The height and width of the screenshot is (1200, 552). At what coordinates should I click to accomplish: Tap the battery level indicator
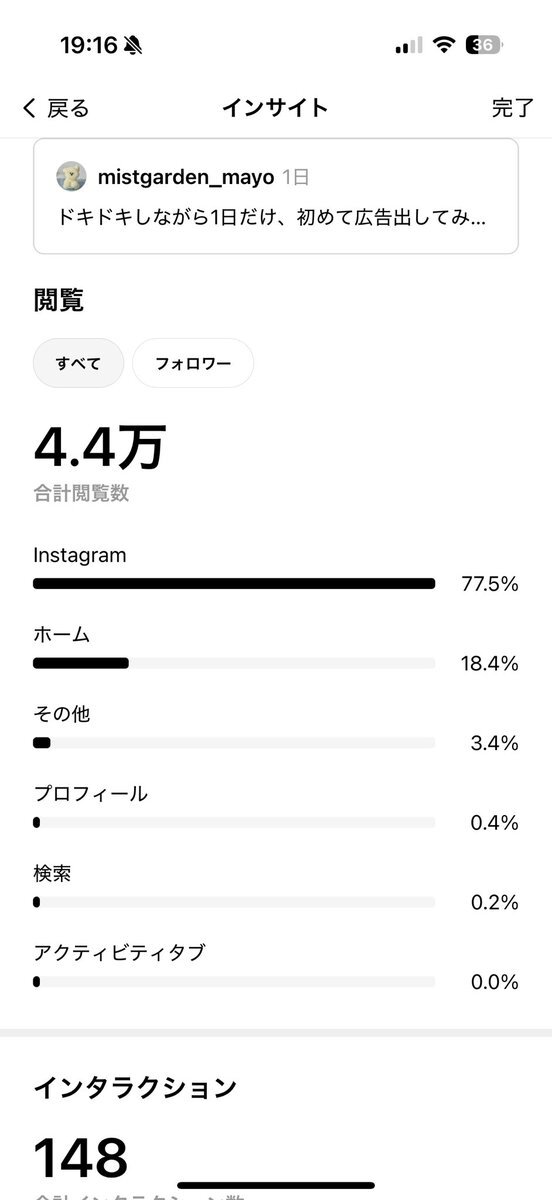[x=485, y=45]
